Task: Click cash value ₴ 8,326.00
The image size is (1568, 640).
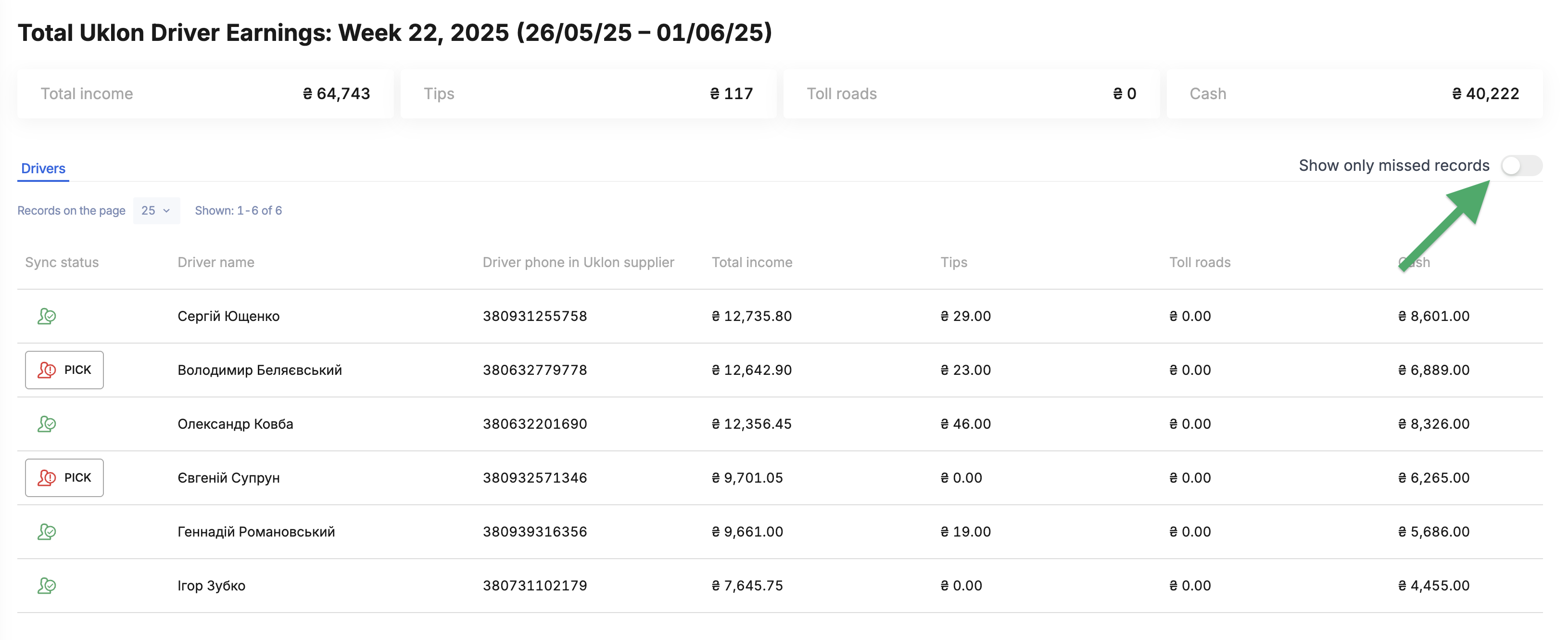Action: pyautogui.click(x=1434, y=424)
